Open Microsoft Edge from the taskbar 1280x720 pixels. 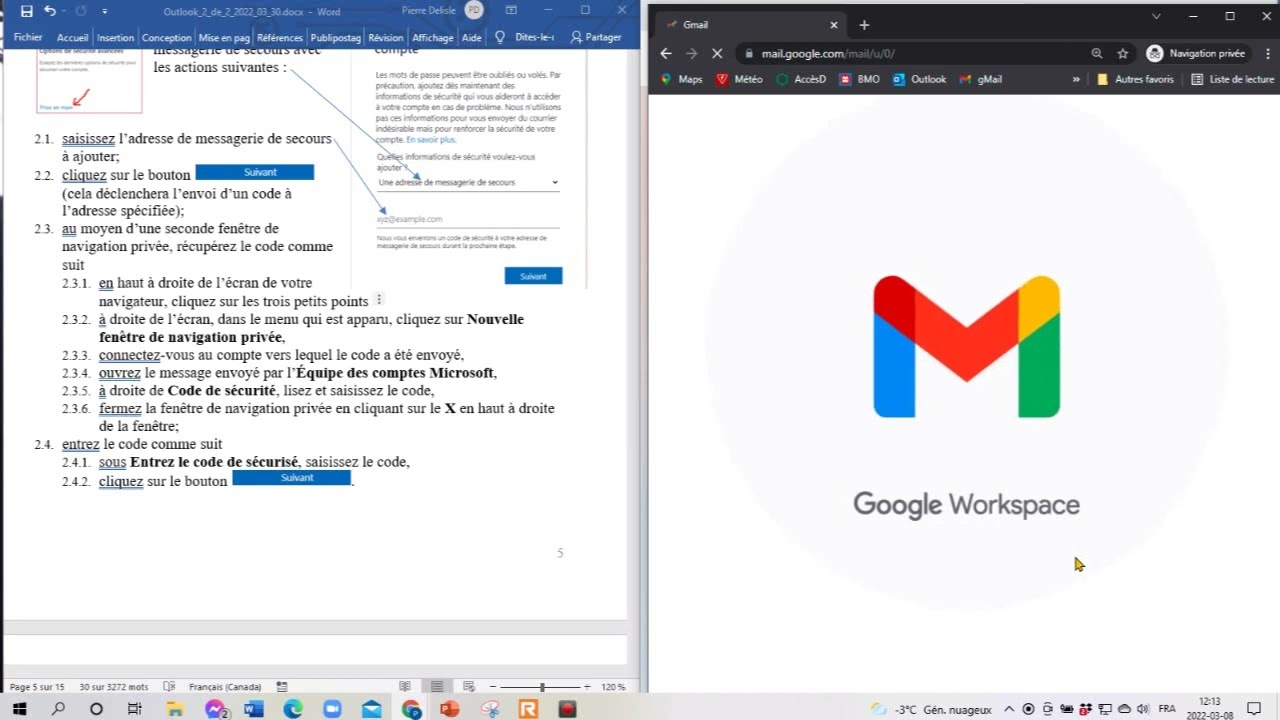292,708
